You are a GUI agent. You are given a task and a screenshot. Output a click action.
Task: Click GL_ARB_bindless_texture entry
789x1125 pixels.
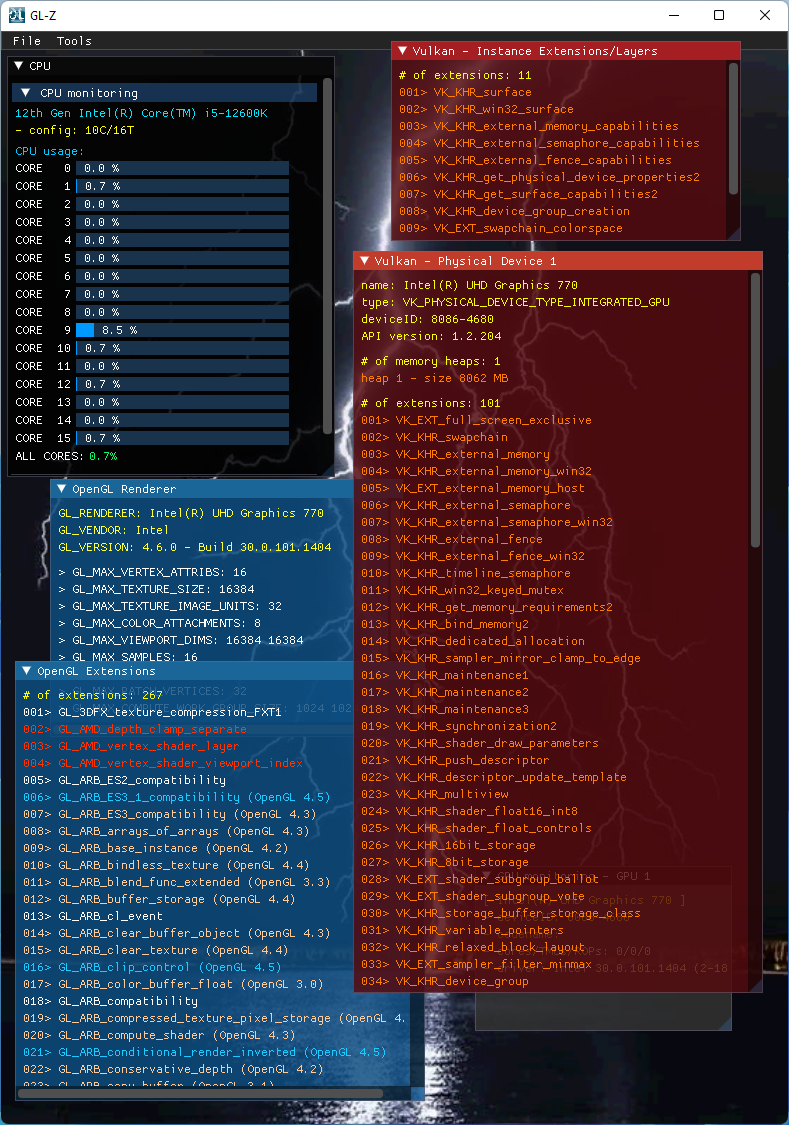coord(166,865)
